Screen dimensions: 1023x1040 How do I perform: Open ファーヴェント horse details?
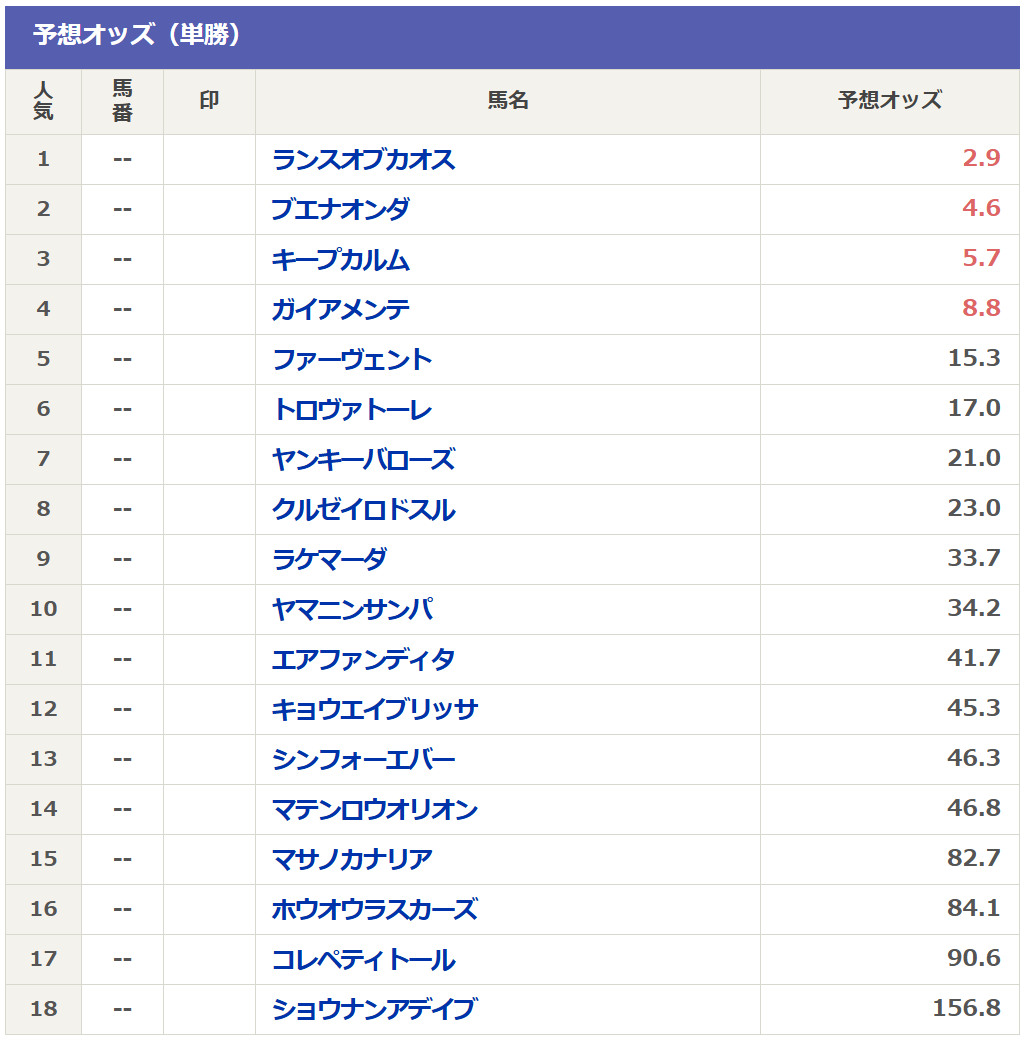[x=352, y=360]
